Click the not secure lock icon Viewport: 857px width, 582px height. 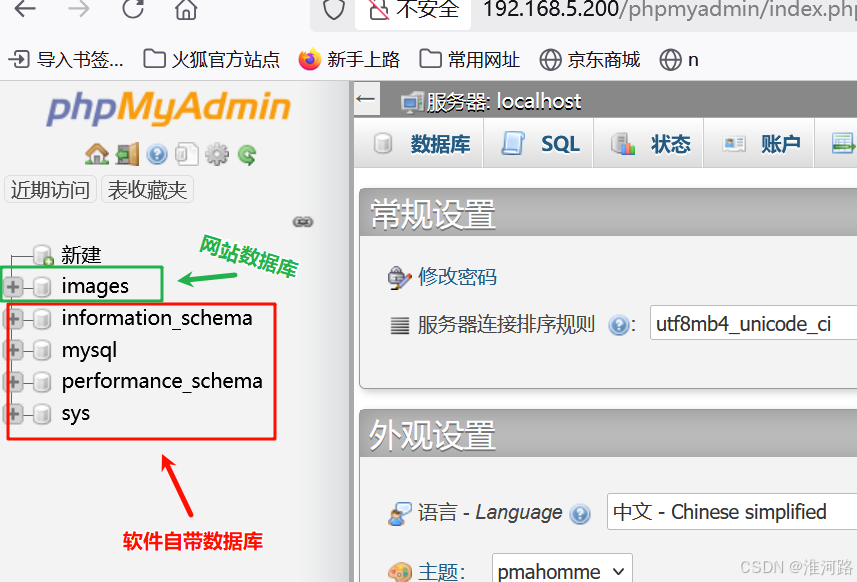pyautogui.click(x=379, y=9)
